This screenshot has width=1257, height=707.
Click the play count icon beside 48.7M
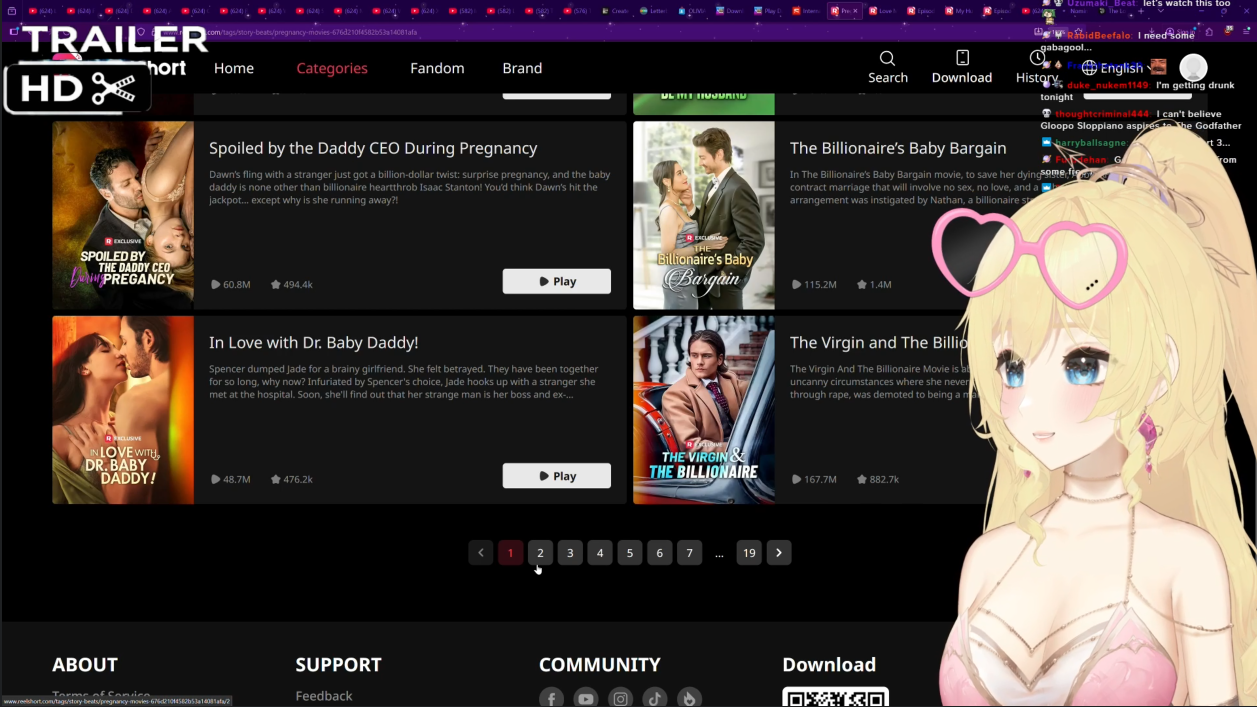215,479
